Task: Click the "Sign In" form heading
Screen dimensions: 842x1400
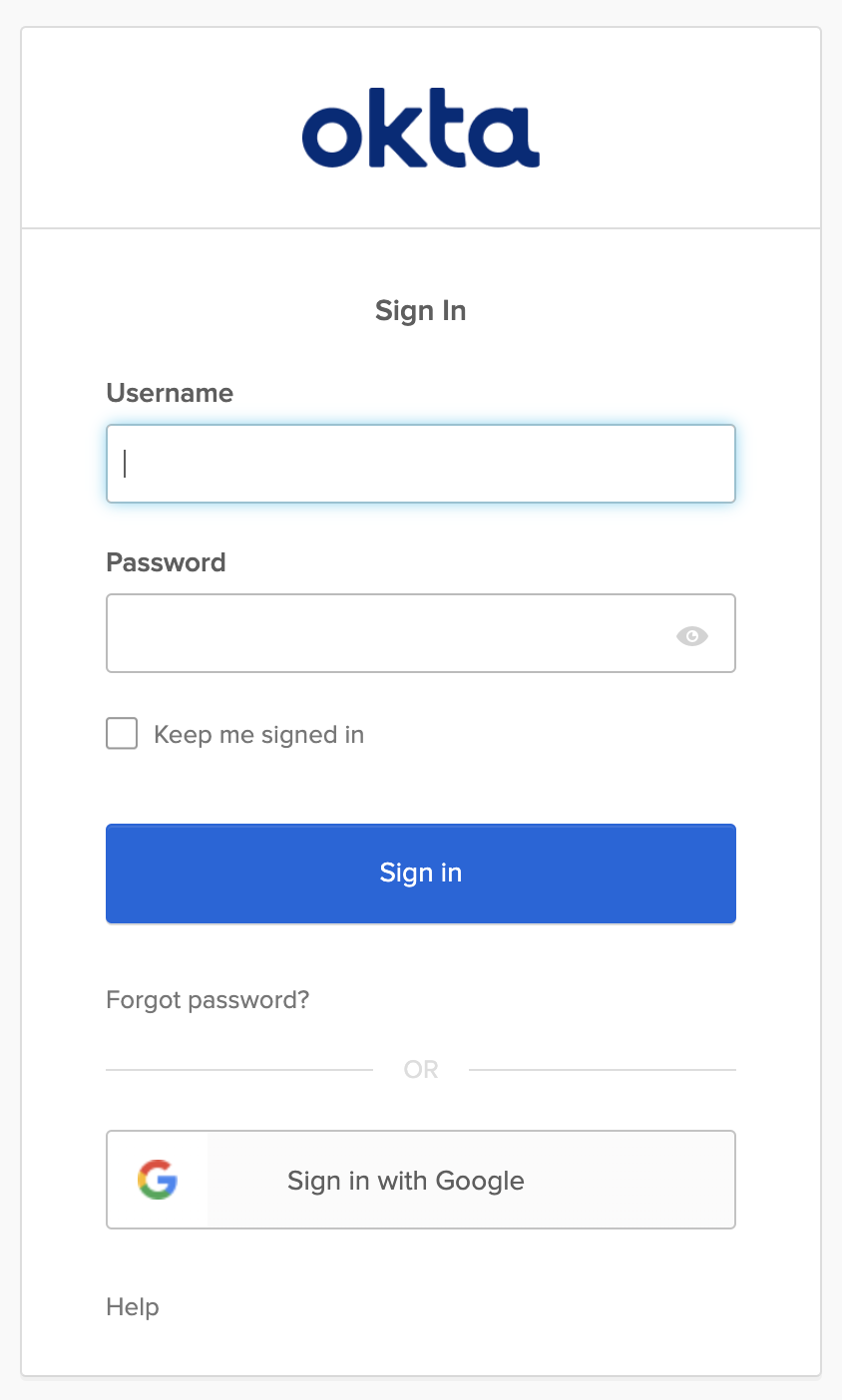Action: tap(420, 311)
